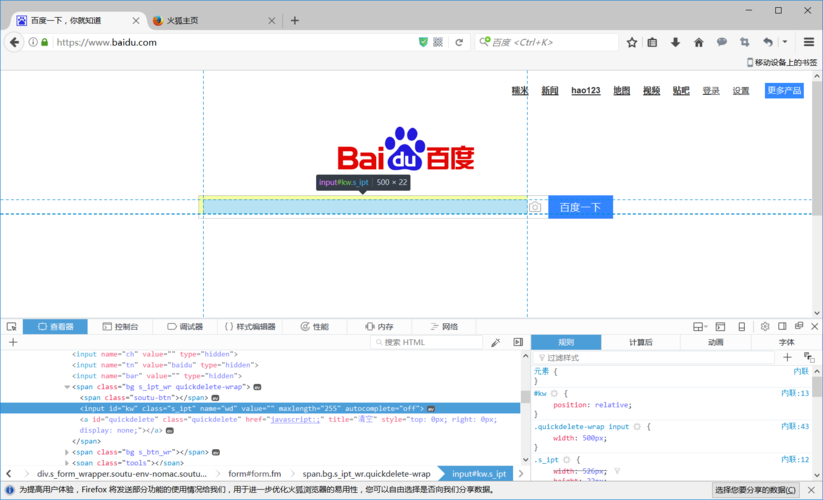Click the page vertical scrollbar

(817, 194)
